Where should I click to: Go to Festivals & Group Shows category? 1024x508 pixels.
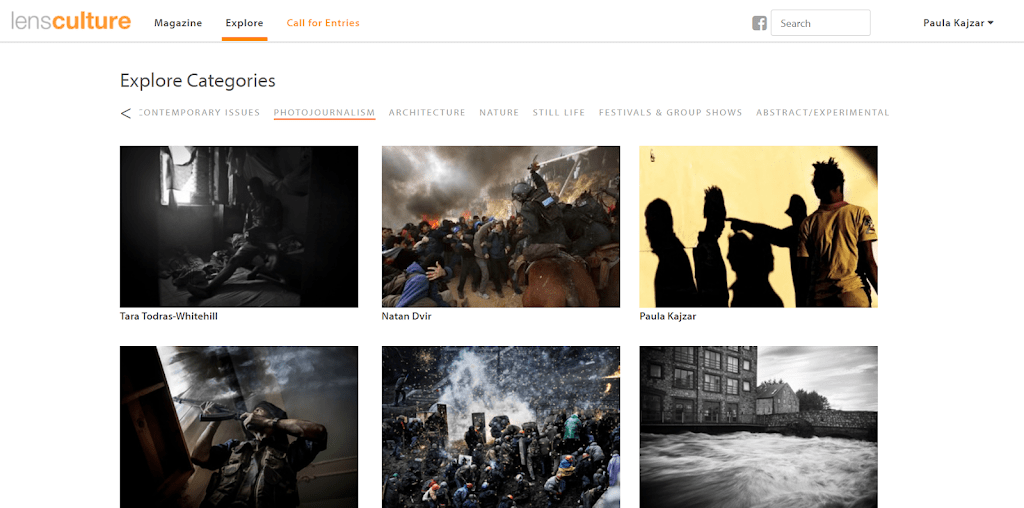(x=670, y=113)
